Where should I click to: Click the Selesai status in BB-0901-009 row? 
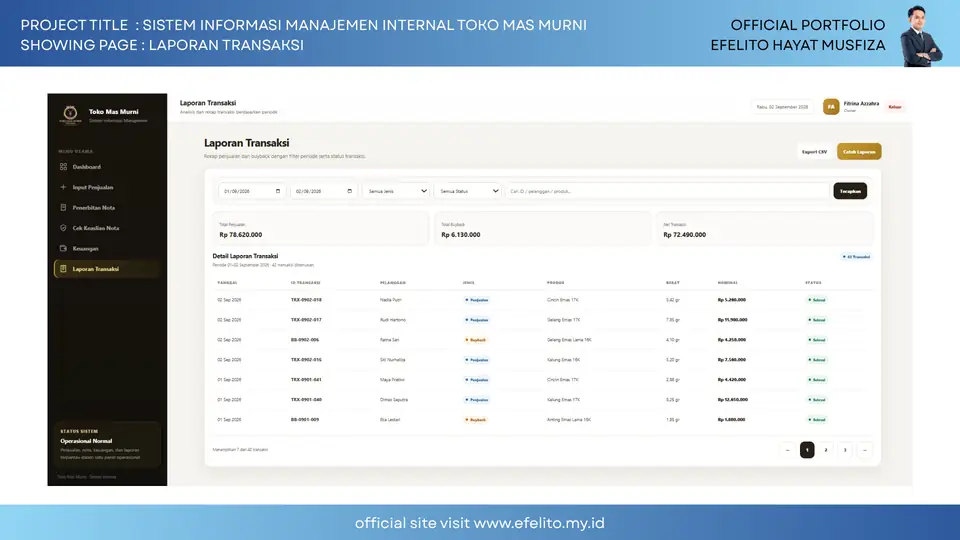[x=817, y=420]
